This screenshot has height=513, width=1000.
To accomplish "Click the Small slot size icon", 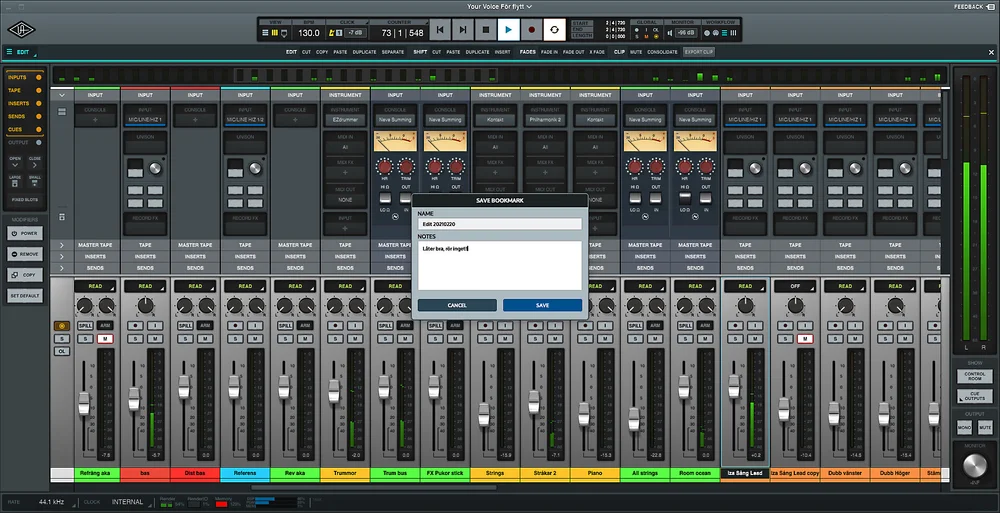I will point(34,183).
